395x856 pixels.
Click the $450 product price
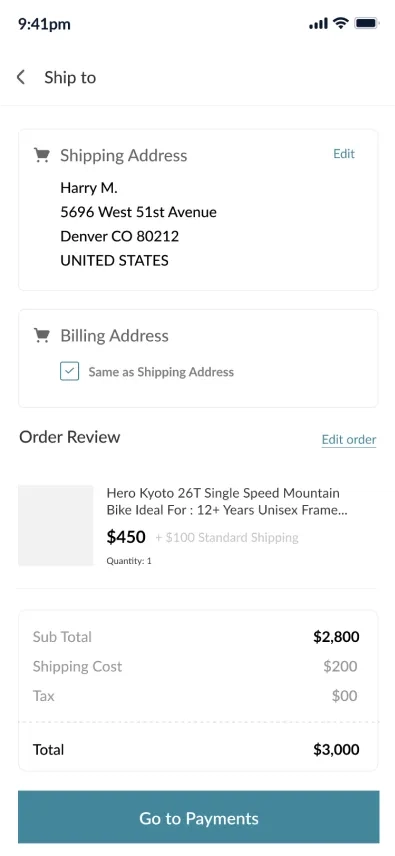(x=126, y=537)
